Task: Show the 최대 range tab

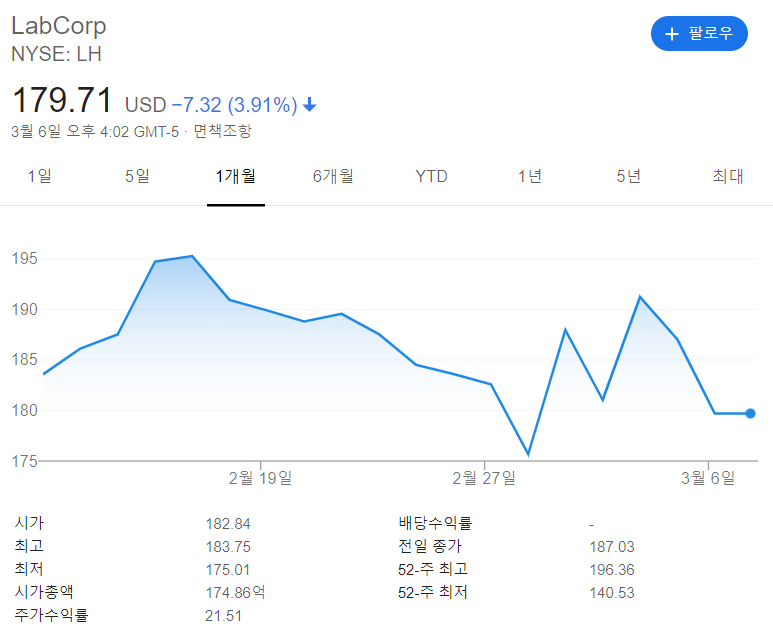Action: point(728,176)
